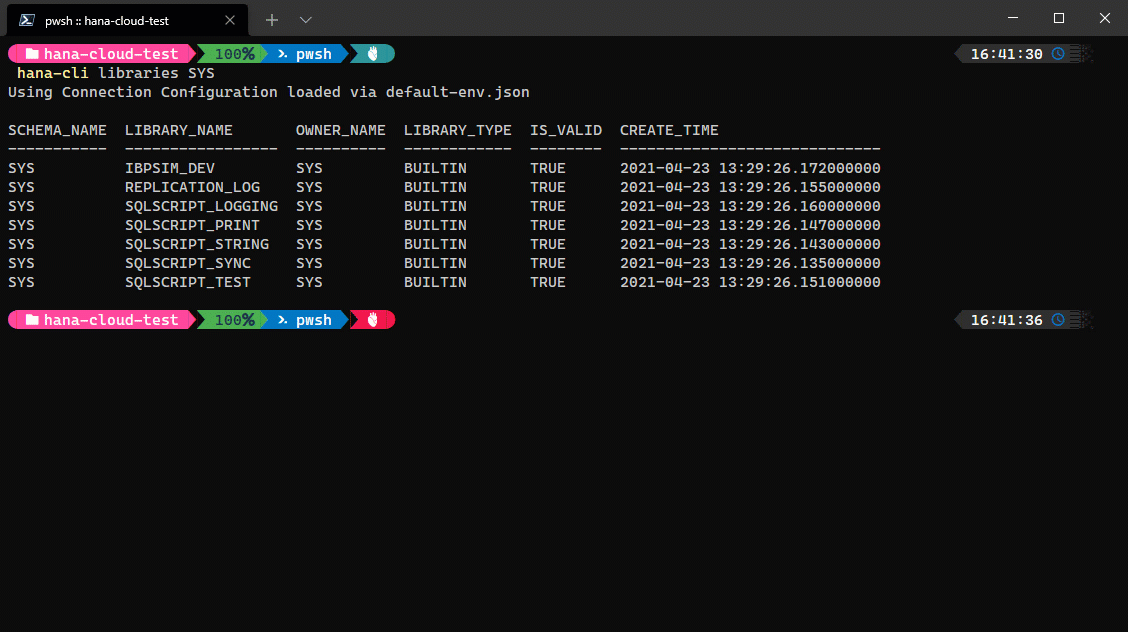The height and width of the screenshot is (632, 1128).
Task: Close the pwsh :: hana-cloud-test tab
Action: click(x=229, y=19)
